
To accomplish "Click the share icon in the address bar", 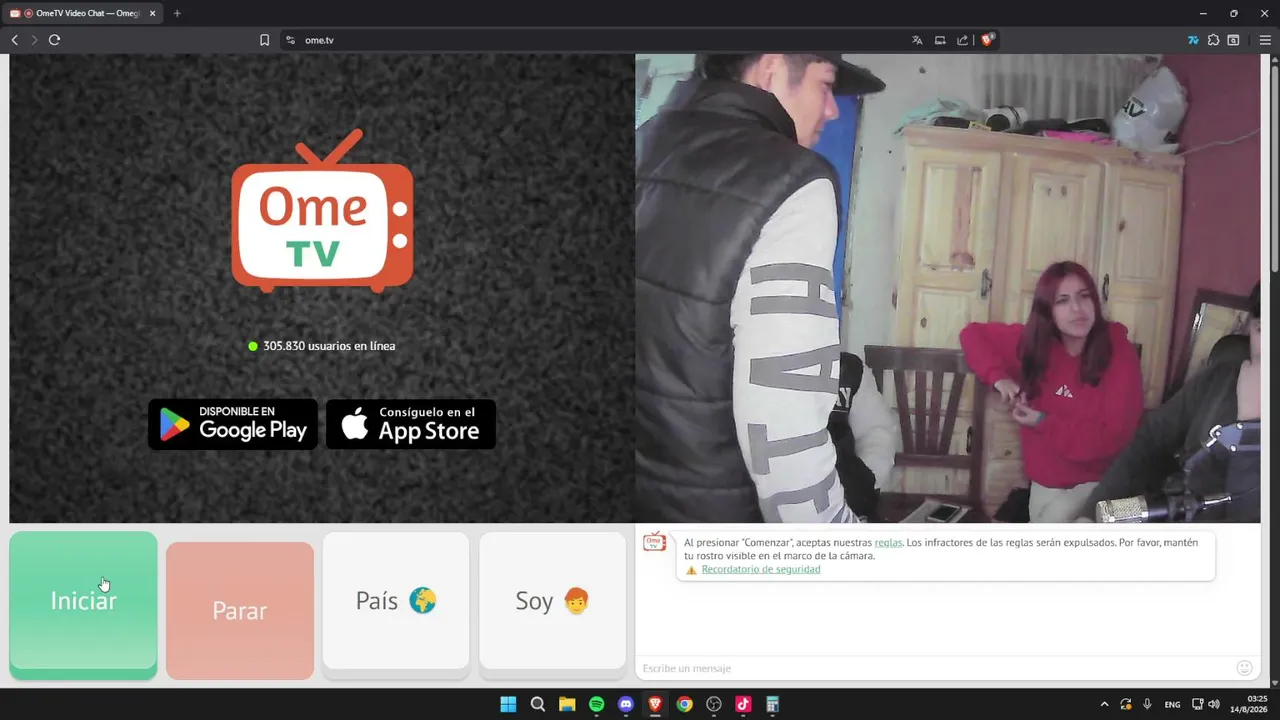I will coord(962,40).
